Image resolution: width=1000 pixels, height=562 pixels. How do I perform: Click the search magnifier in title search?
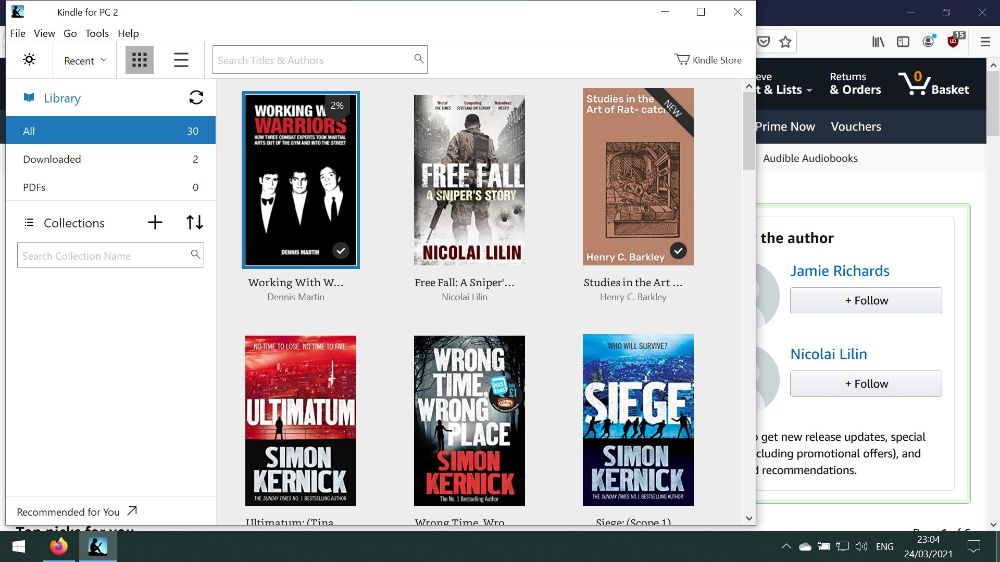coord(419,59)
